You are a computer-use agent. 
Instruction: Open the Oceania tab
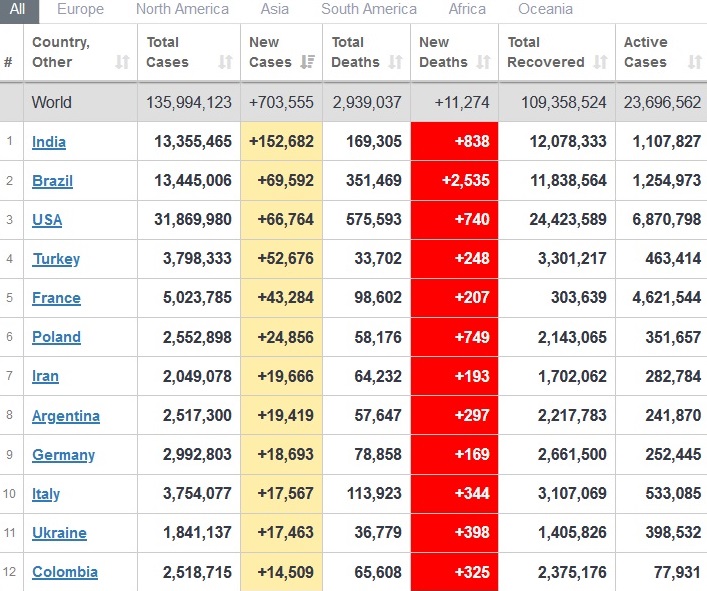pos(545,9)
